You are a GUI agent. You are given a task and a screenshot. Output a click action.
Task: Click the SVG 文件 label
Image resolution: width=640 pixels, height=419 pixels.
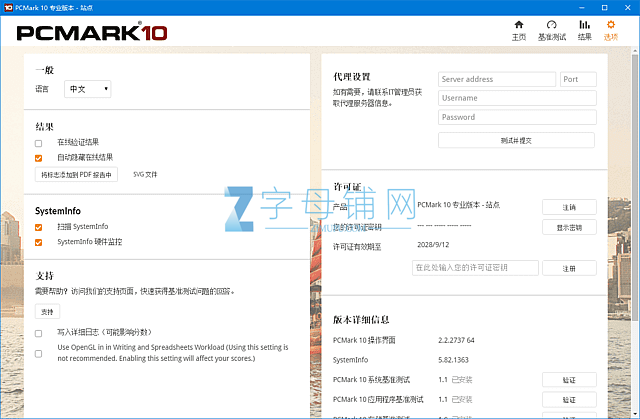[x=145, y=175]
